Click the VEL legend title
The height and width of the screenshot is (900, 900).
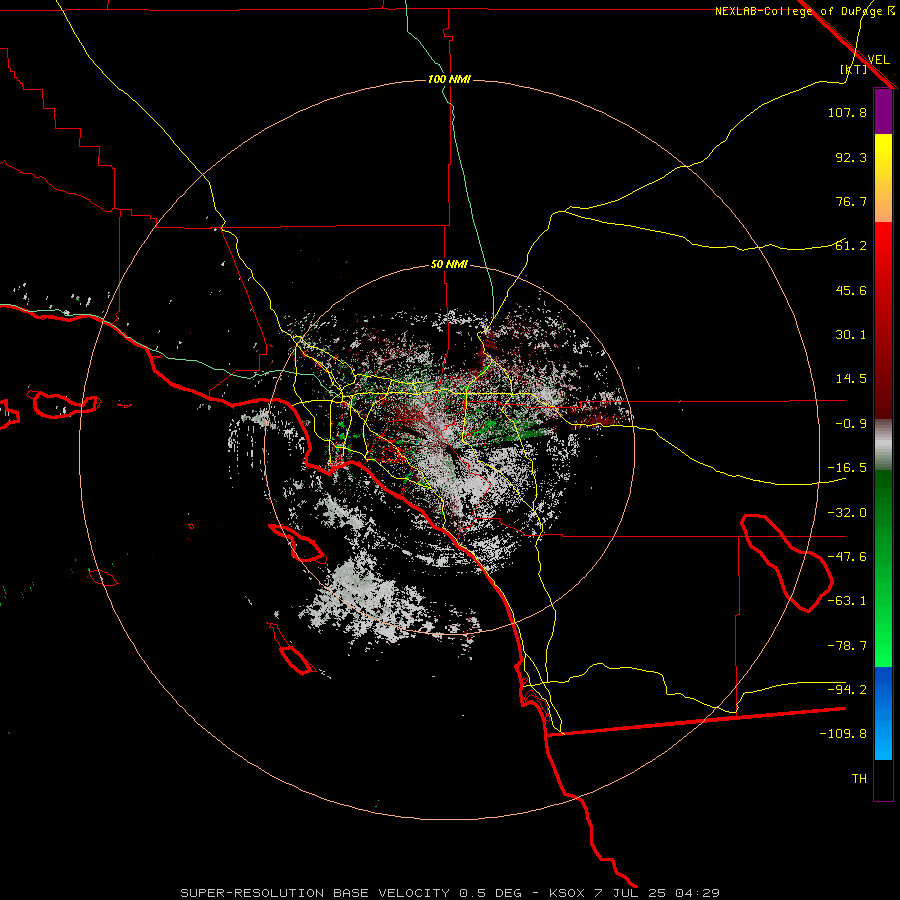point(878,59)
